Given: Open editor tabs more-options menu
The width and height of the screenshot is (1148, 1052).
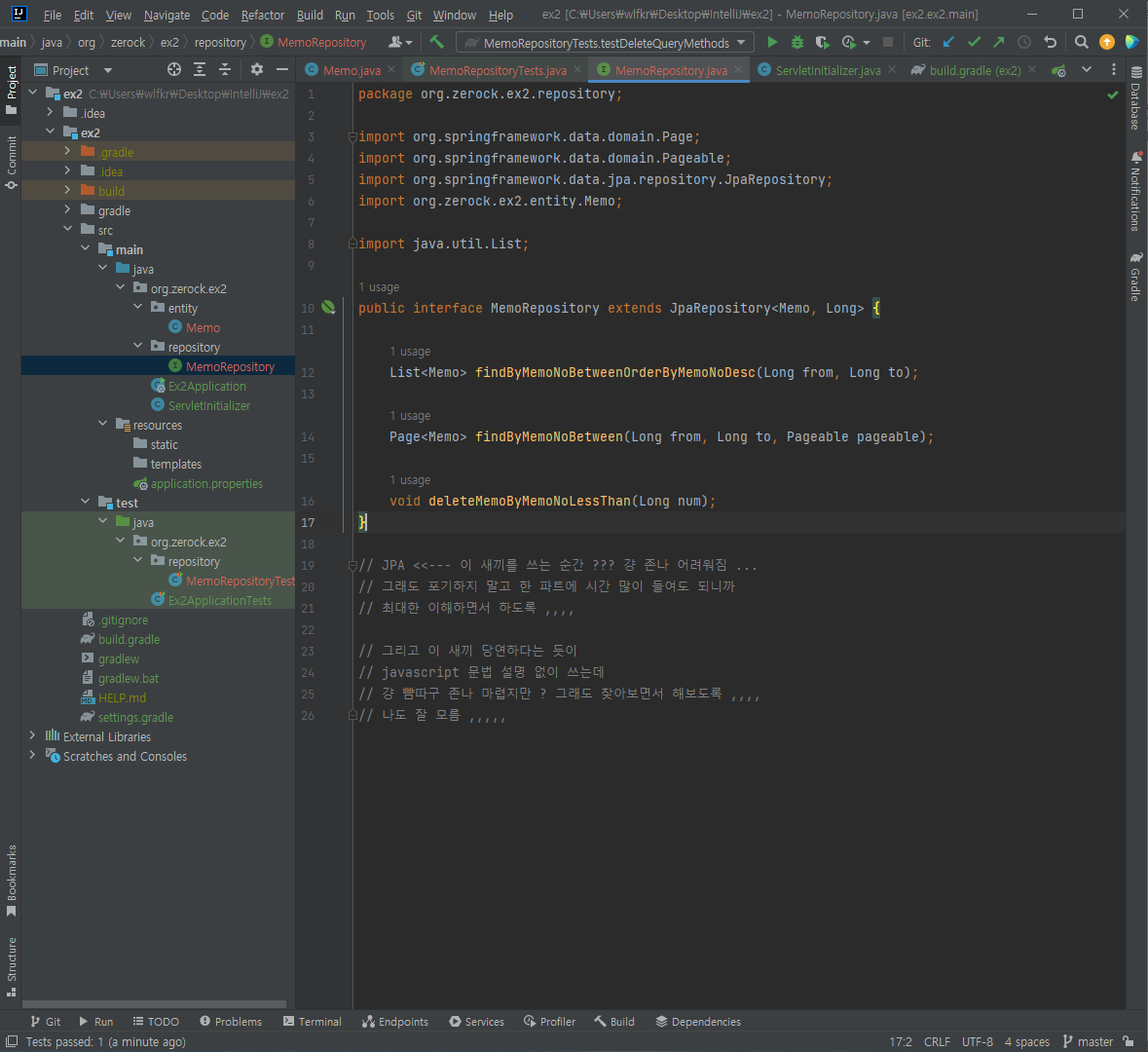Looking at the screenshot, I should coord(1114,69).
